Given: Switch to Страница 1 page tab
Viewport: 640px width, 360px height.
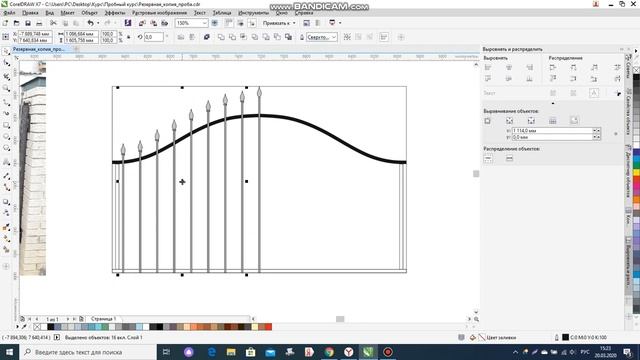Looking at the screenshot, I should click(103, 319).
